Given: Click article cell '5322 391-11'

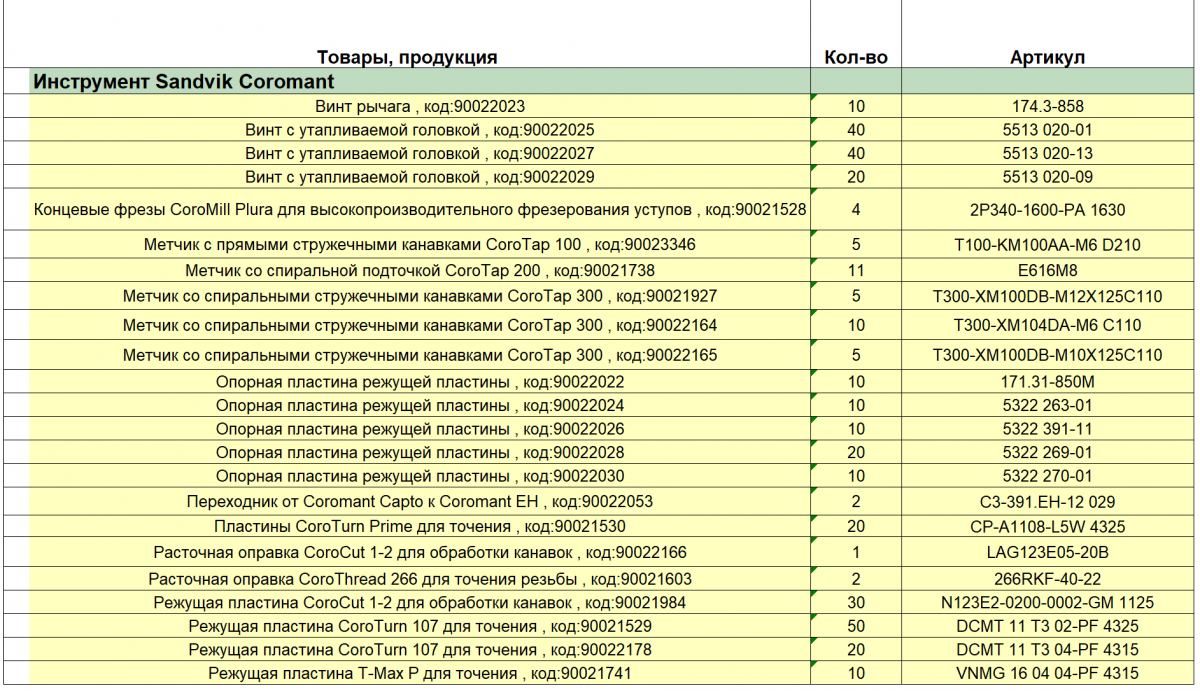Looking at the screenshot, I should point(1048,429).
